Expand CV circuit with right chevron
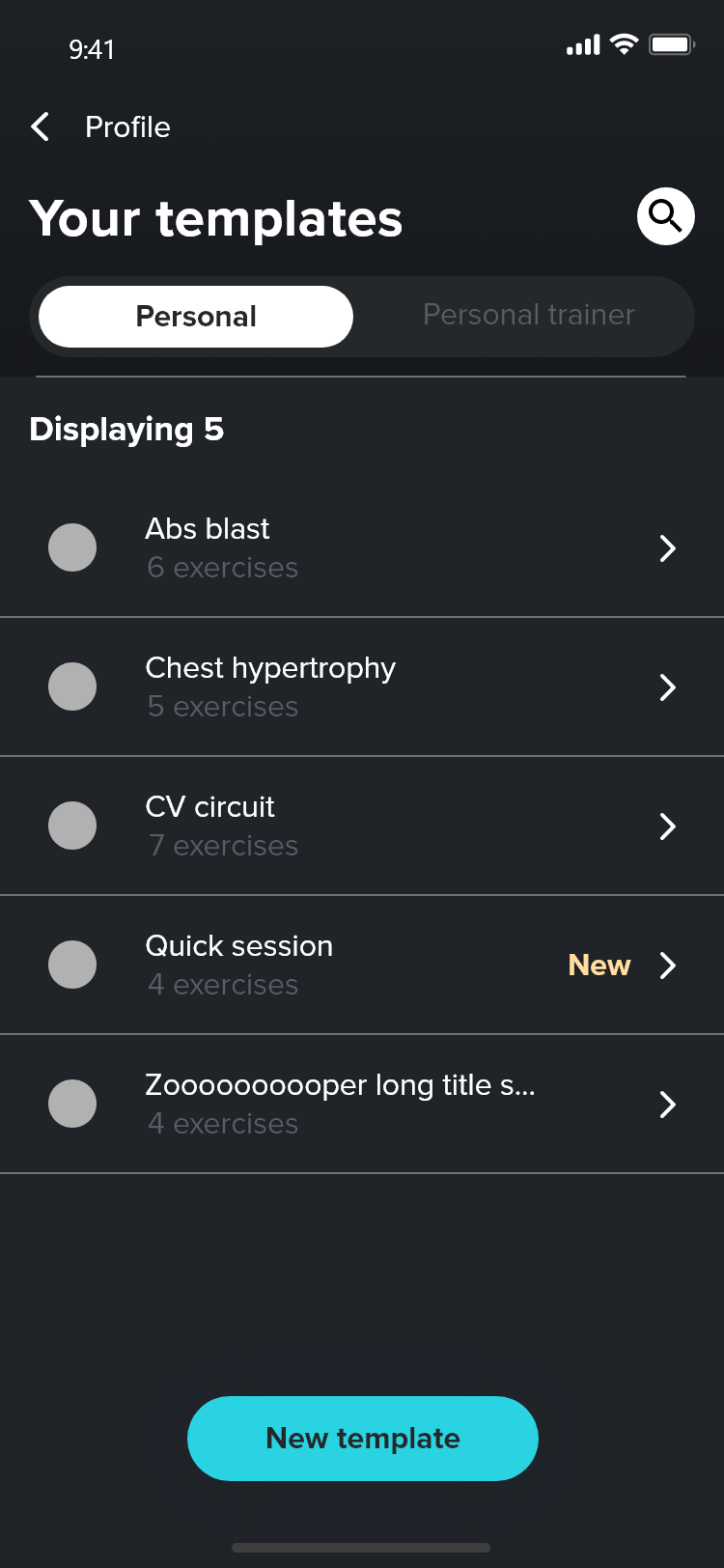This screenshot has width=724, height=1568. pos(667,826)
